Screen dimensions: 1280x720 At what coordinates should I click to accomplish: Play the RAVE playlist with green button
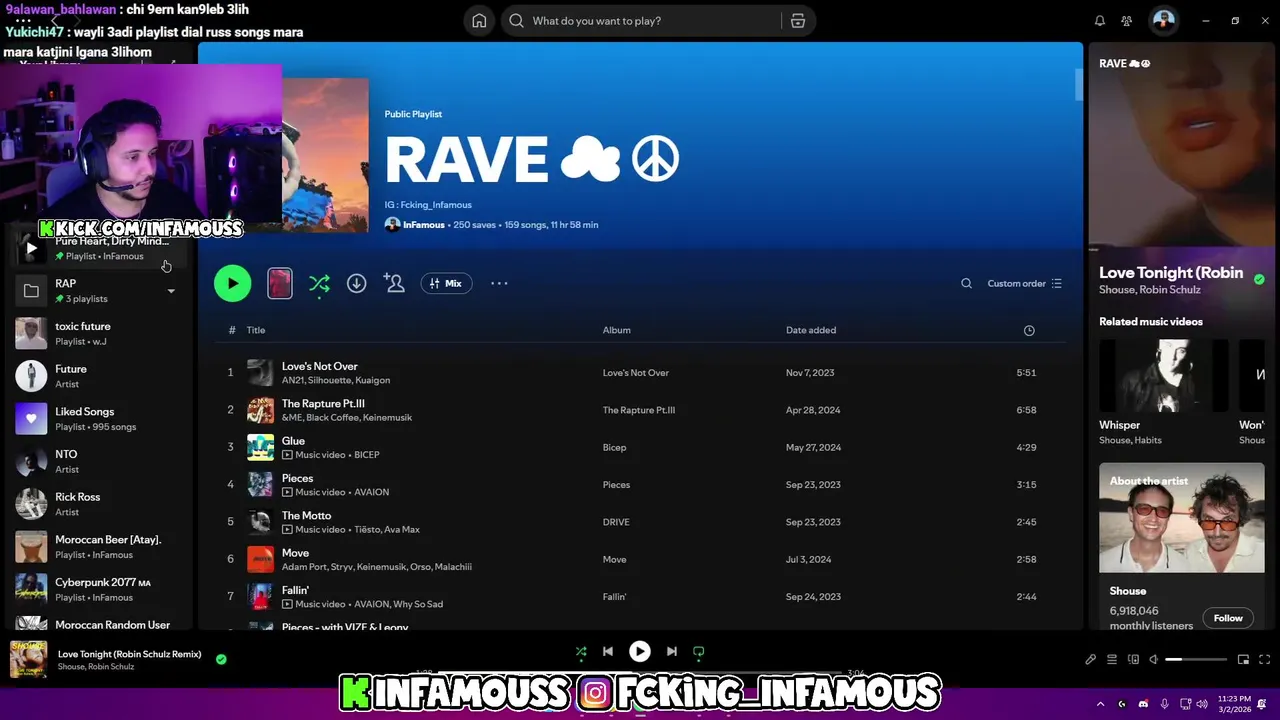tap(232, 283)
